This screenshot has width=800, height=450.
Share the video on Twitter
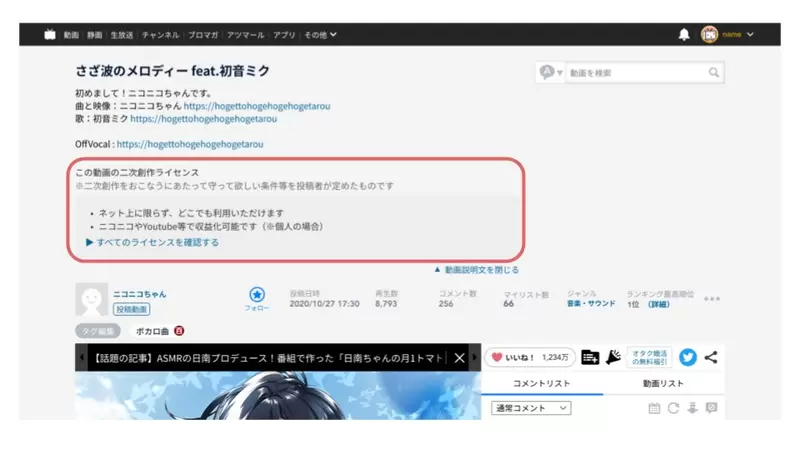(688, 357)
